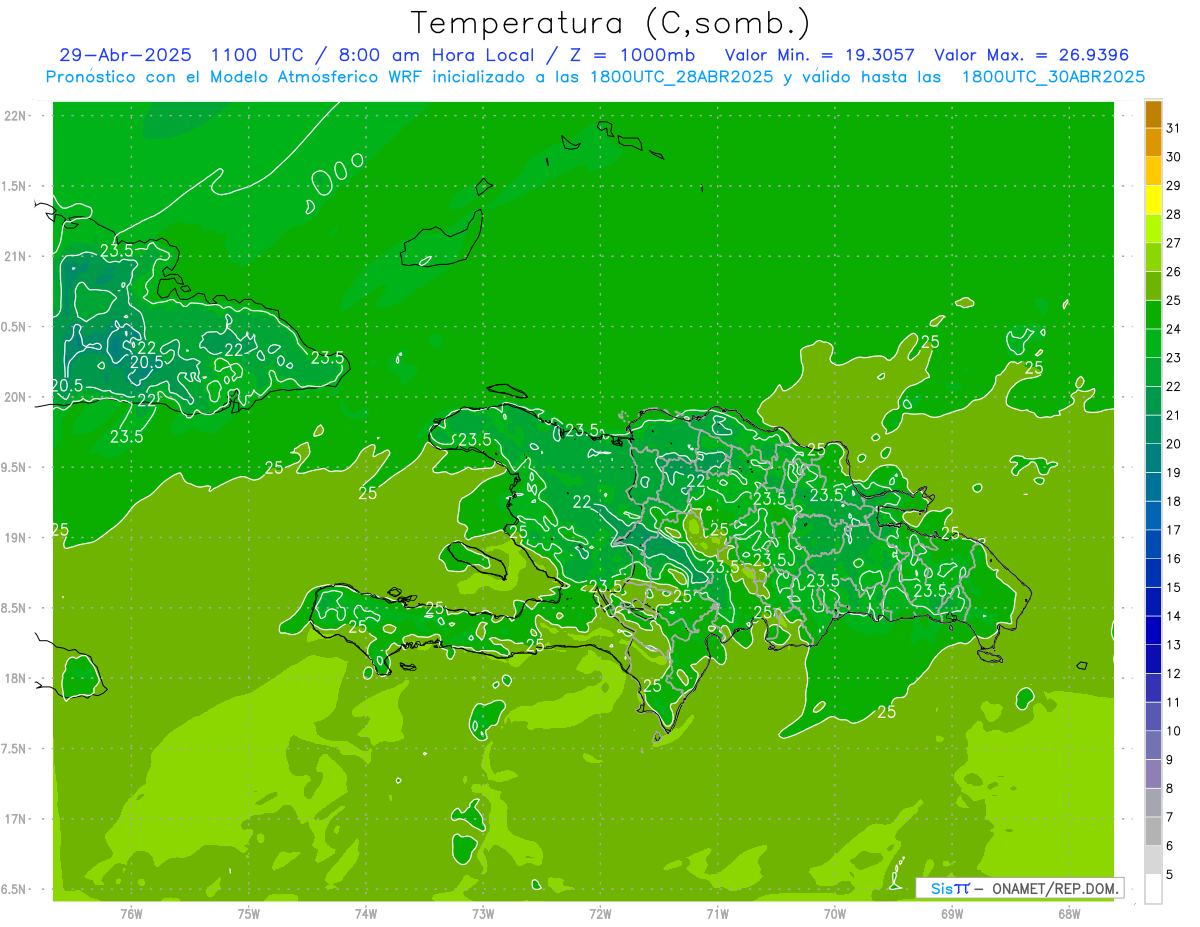
Task: Click the legend value '25'
Action: click(1173, 300)
